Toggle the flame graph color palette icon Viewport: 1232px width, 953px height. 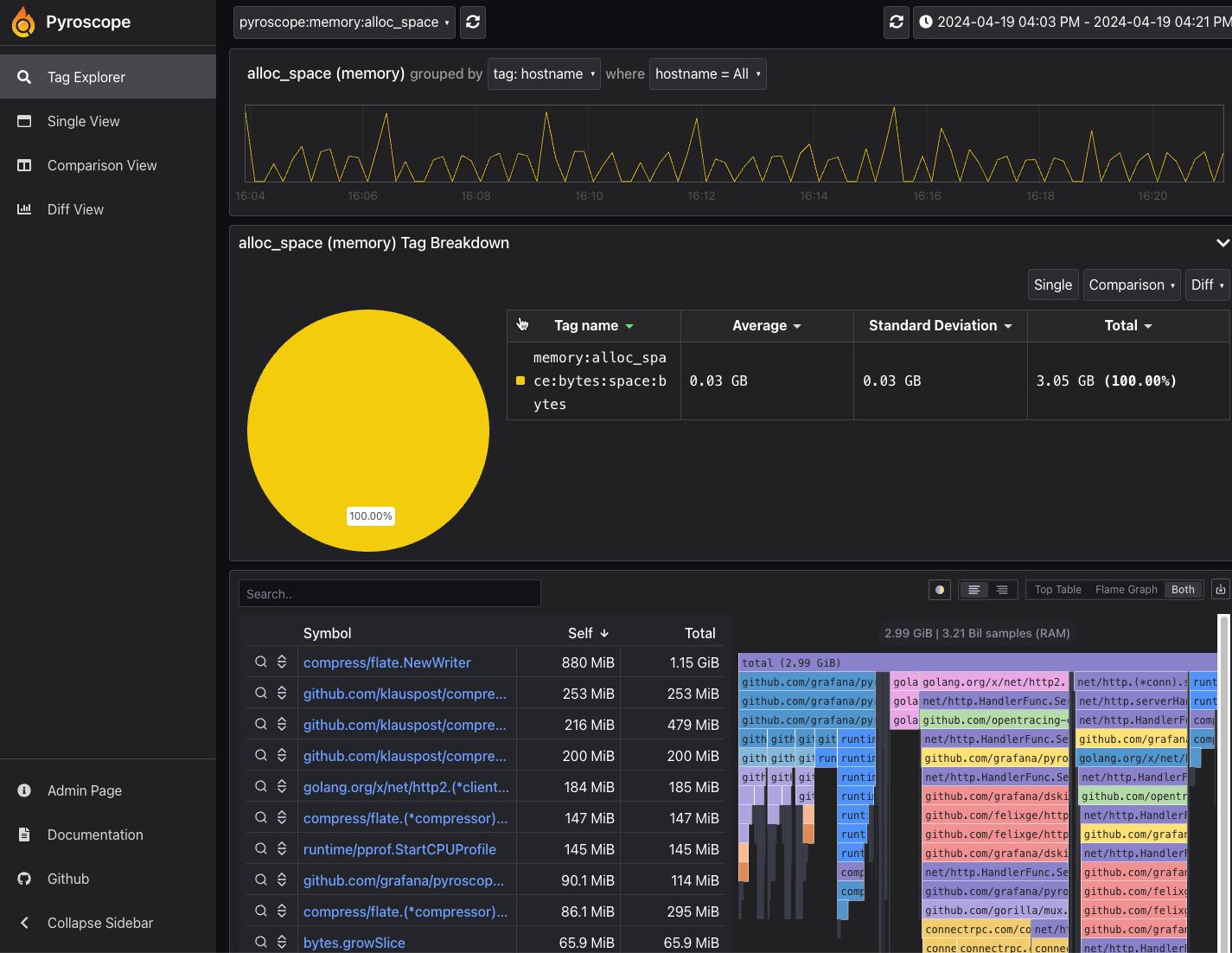(x=939, y=589)
